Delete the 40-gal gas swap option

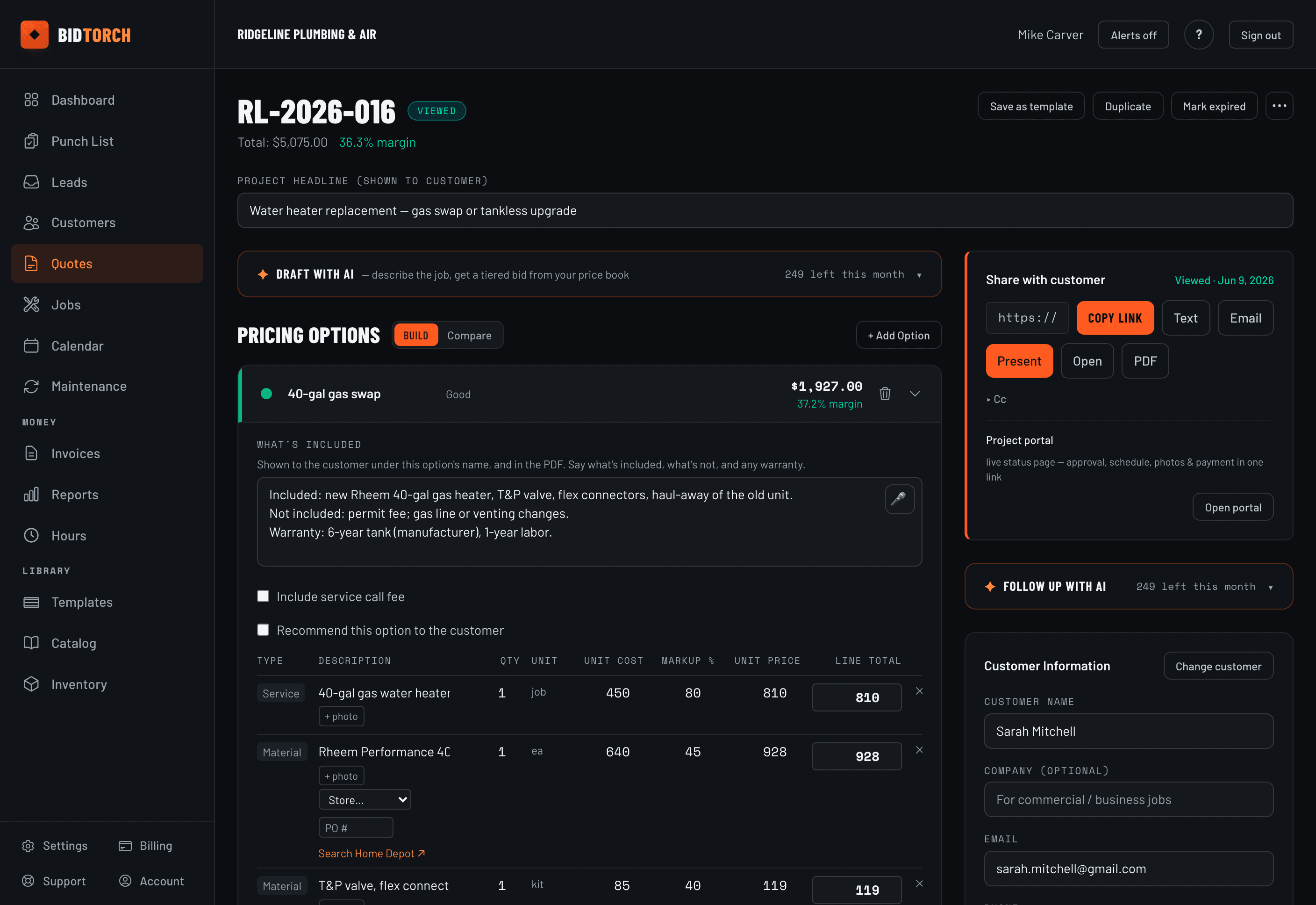pos(884,394)
